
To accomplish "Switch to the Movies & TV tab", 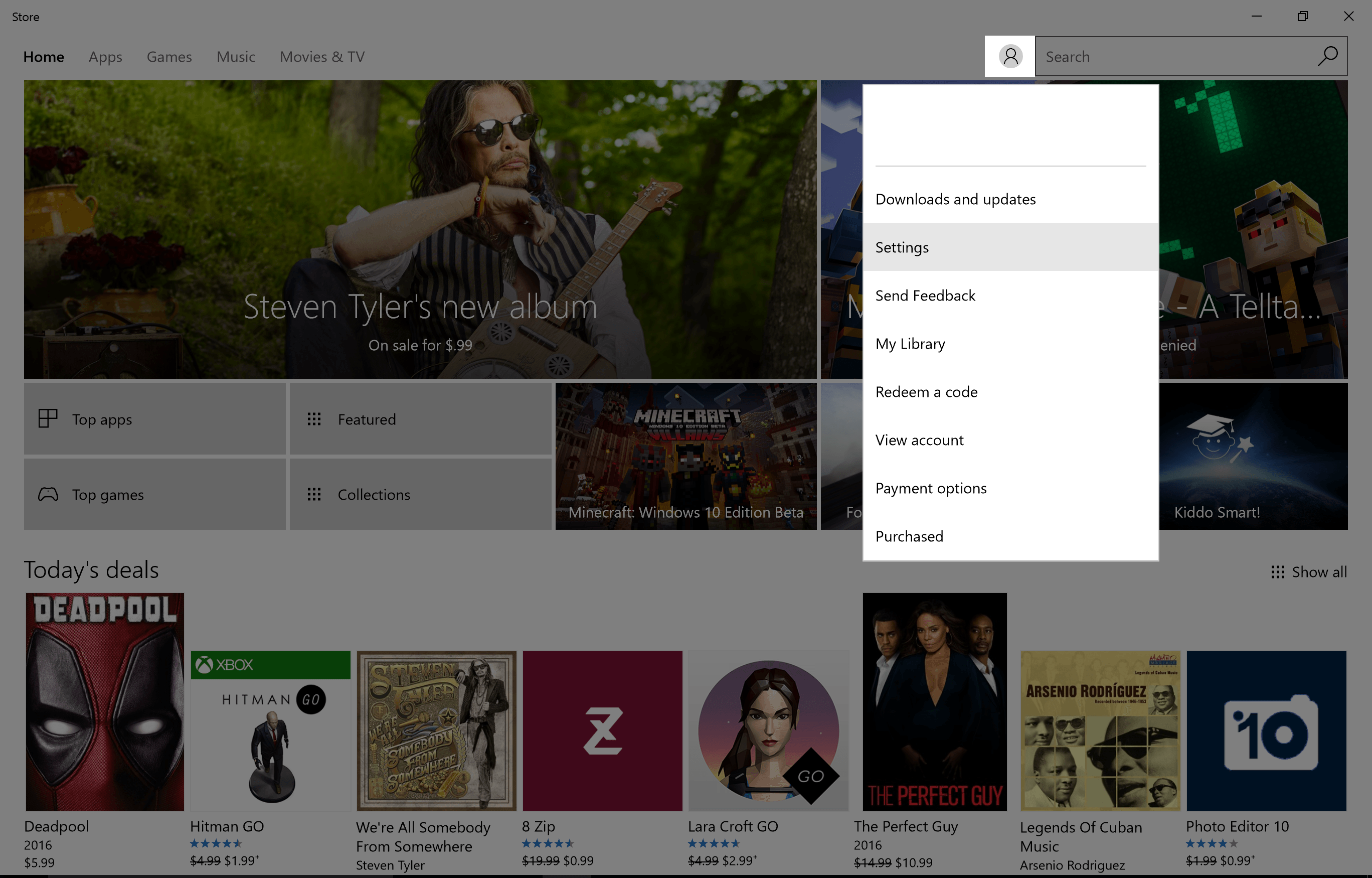I will (x=322, y=57).
